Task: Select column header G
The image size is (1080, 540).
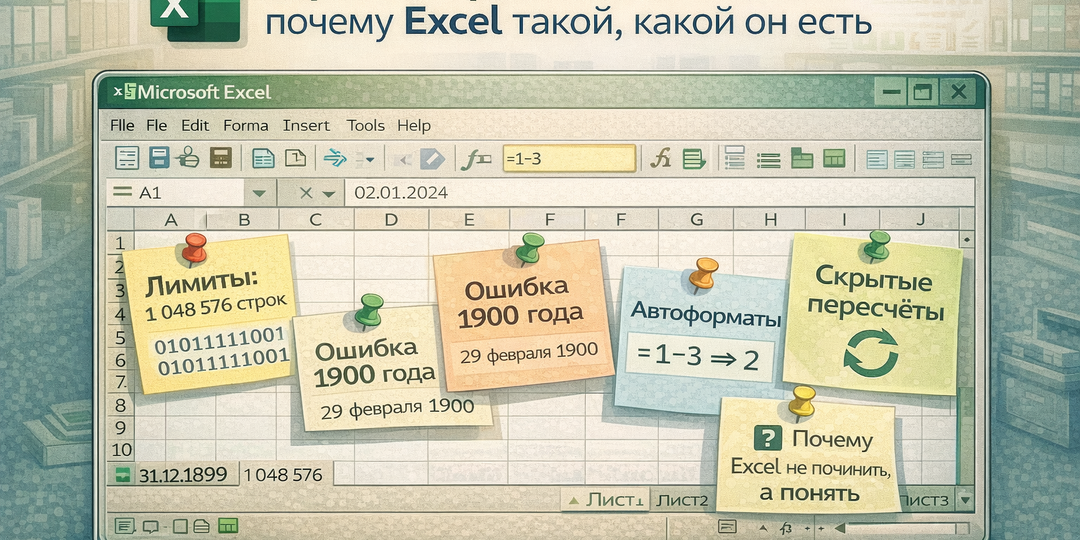Action: (696, 220)
